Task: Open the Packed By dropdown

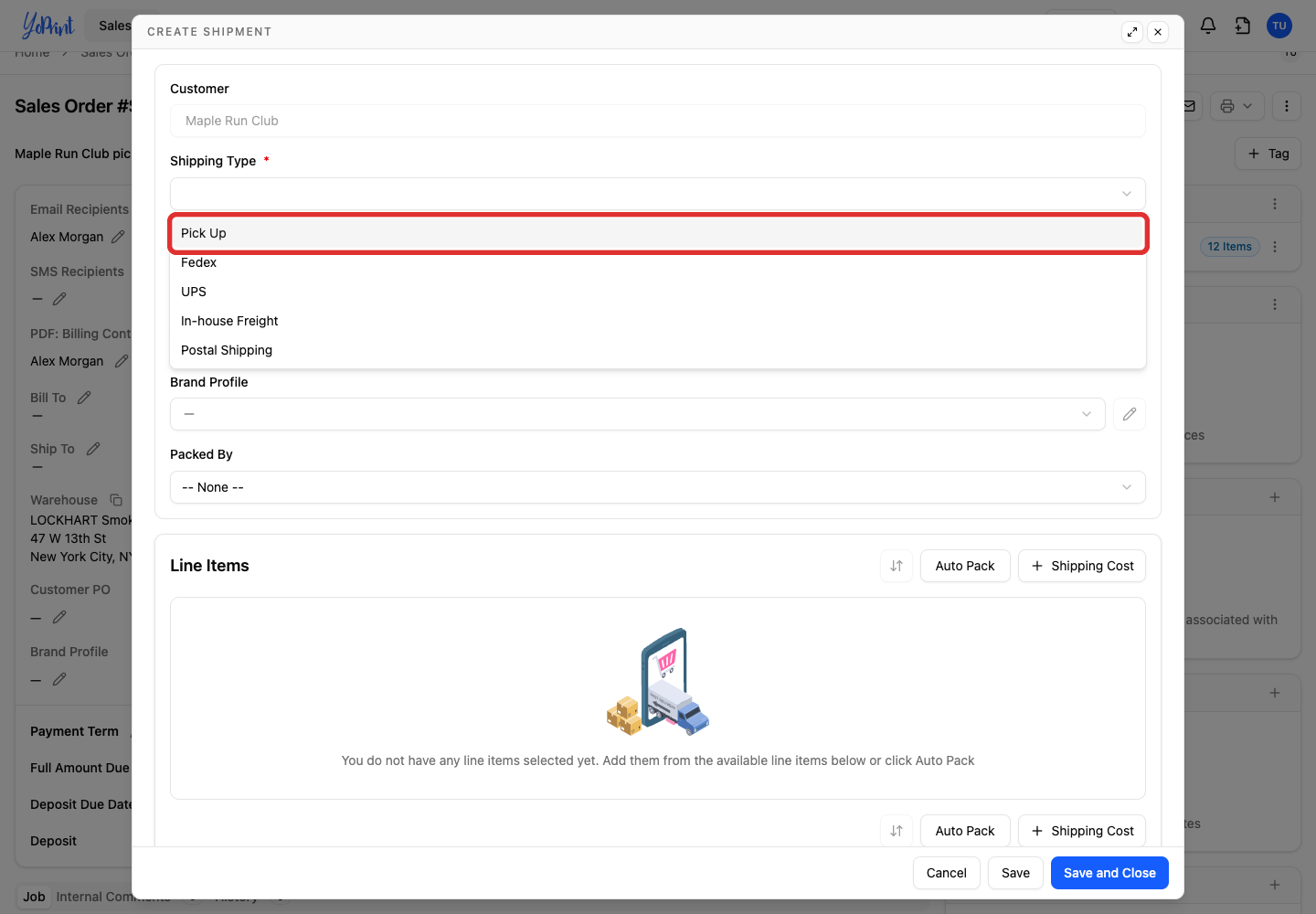Action: (658, 487)
